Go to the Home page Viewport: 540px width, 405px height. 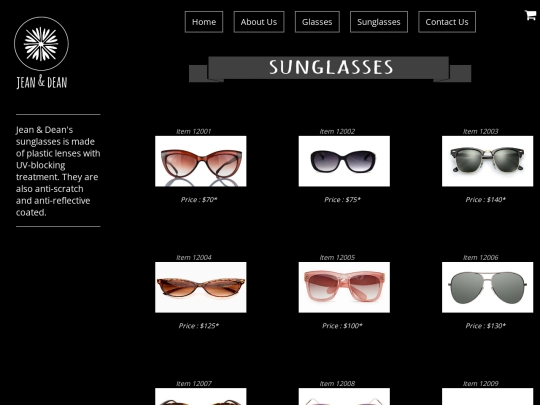tap(204, 22)
